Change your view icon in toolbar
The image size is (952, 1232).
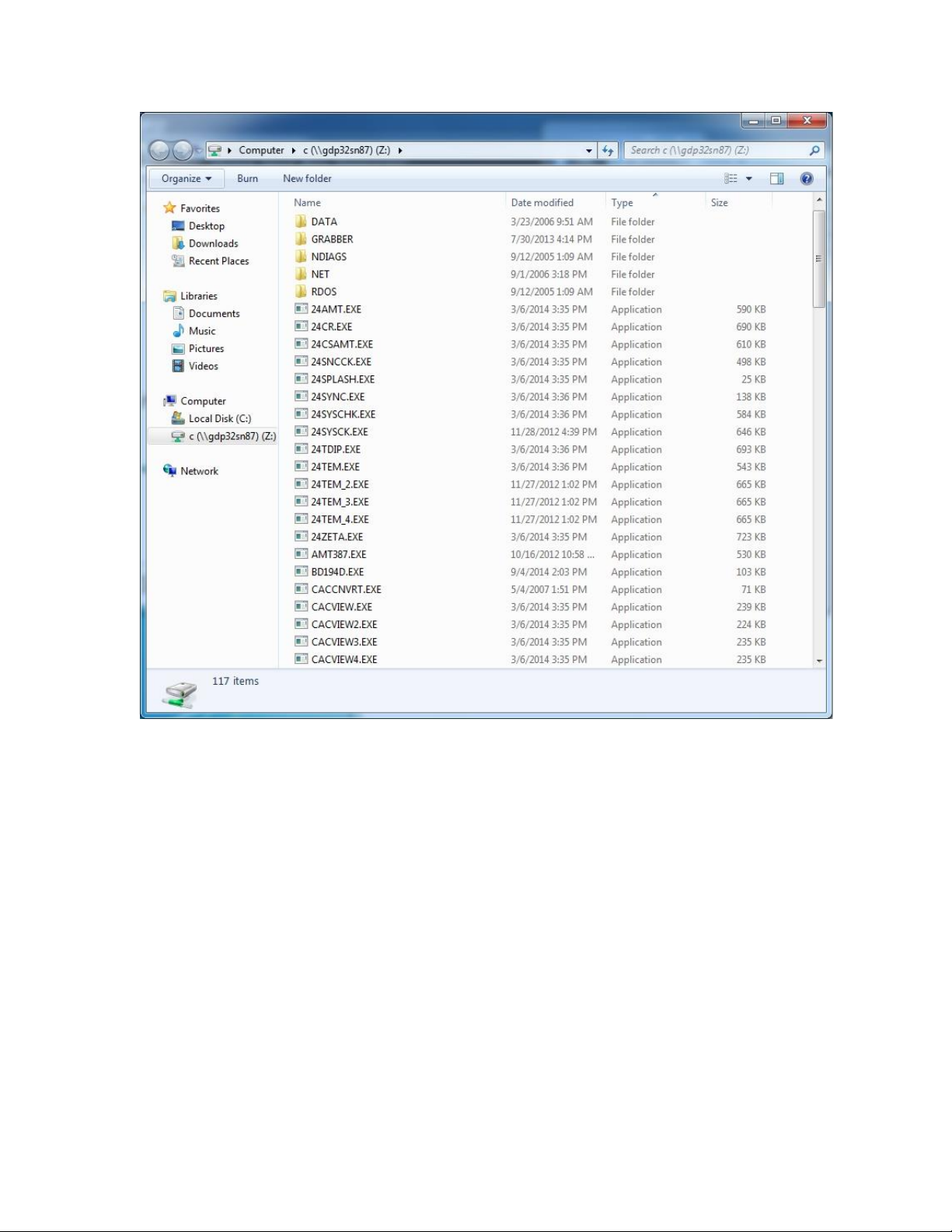tap(731, 179)
